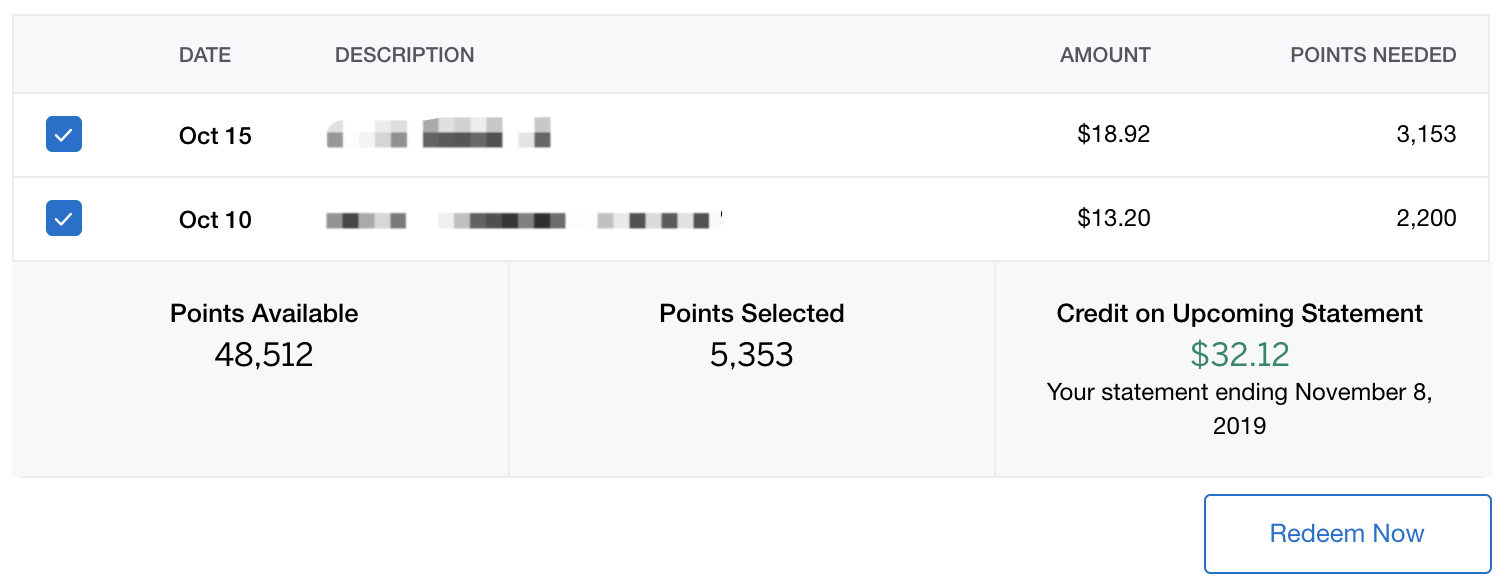Click the Redeem Now button
The width and height of the screenshot is (1506, 582).
point(1347,533)
